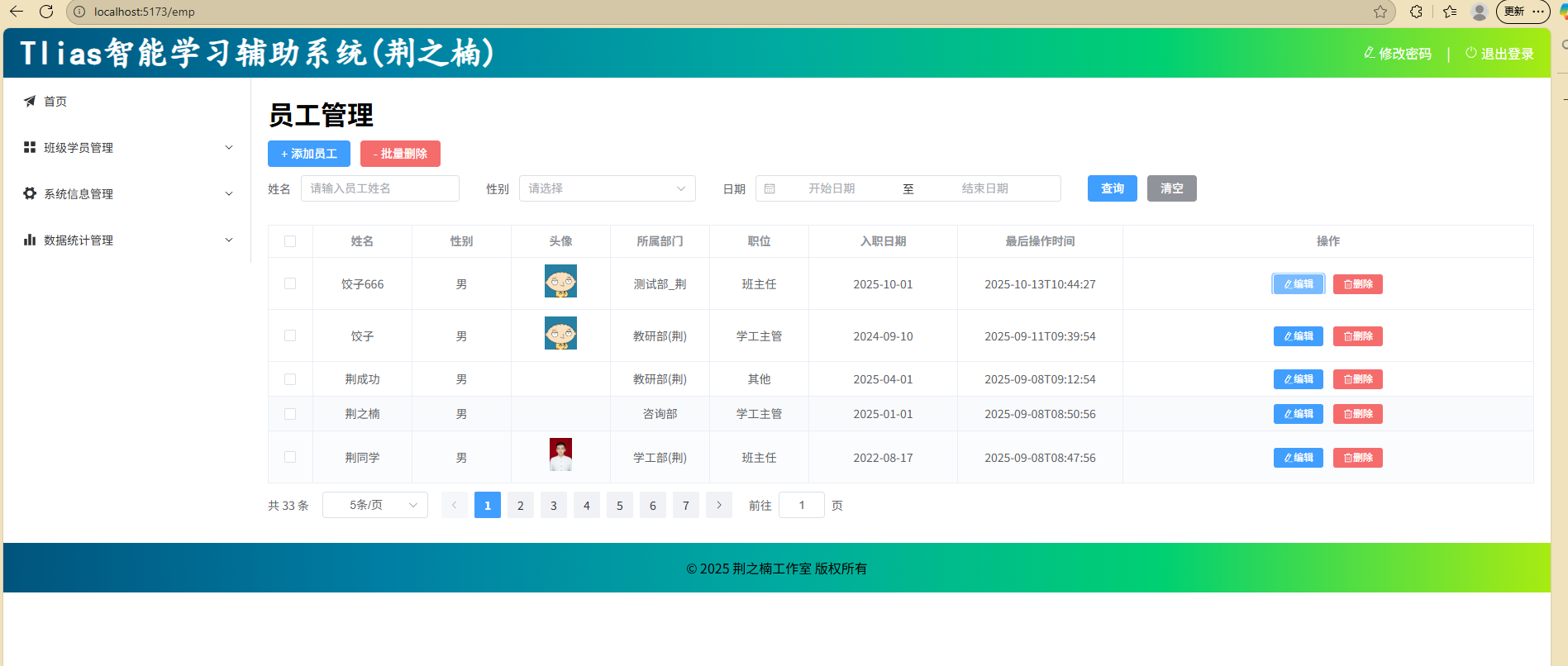Toggle the select-all checkbox in table header

(x=290, y=241)
